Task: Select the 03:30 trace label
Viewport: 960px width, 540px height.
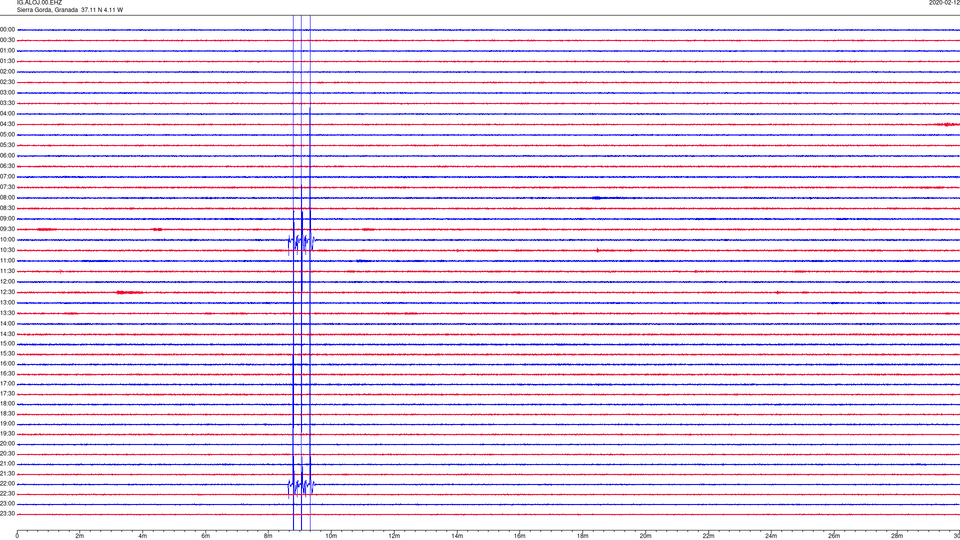Action: point(7,103)
